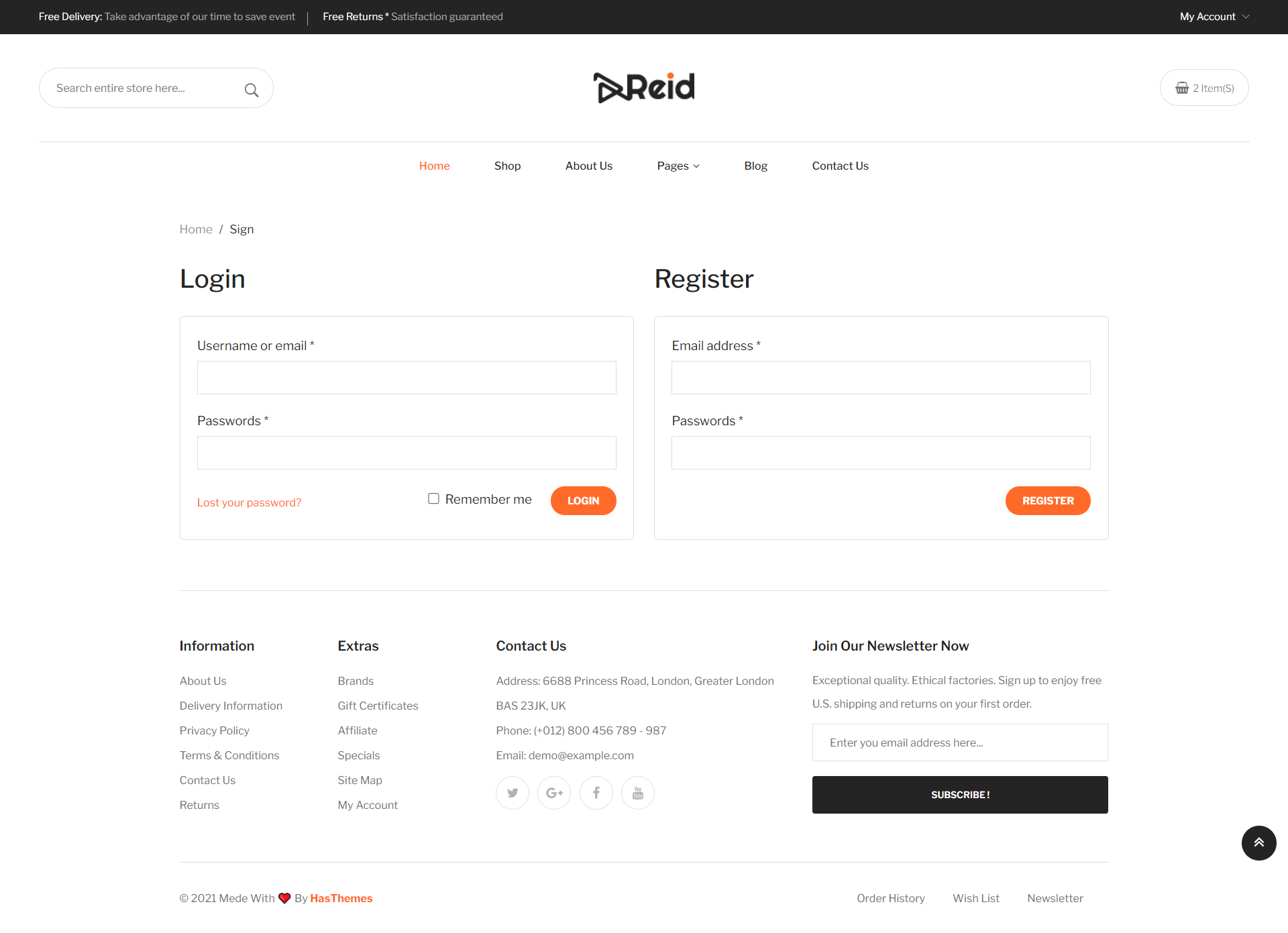
Task: Click the shopping cart icon
Action: point(1180,88)
